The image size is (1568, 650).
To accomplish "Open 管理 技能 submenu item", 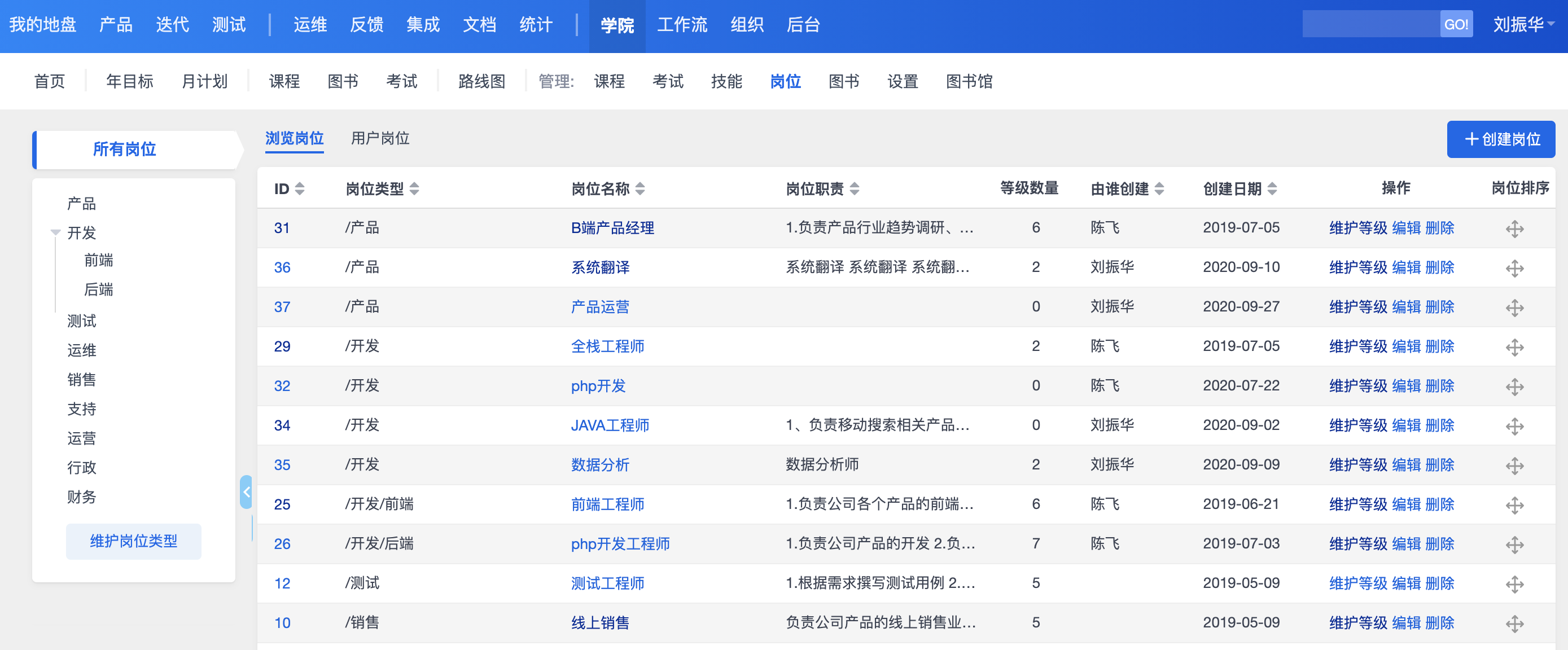I will (726, 81).
